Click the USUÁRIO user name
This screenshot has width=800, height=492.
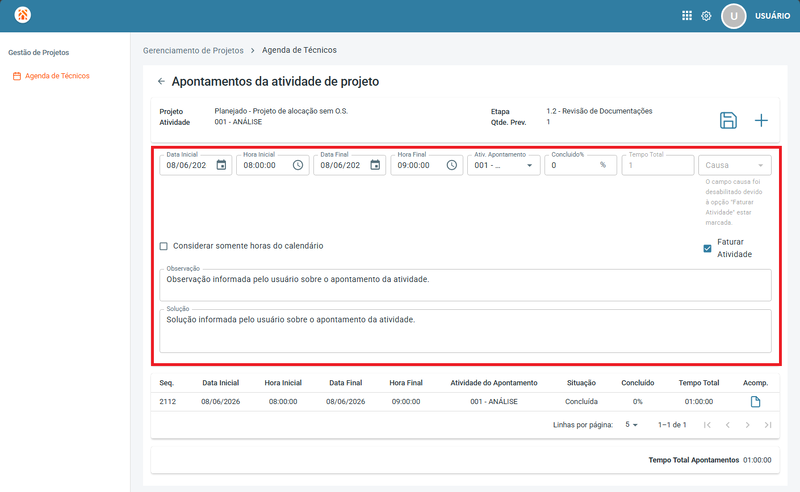point(772,16)
